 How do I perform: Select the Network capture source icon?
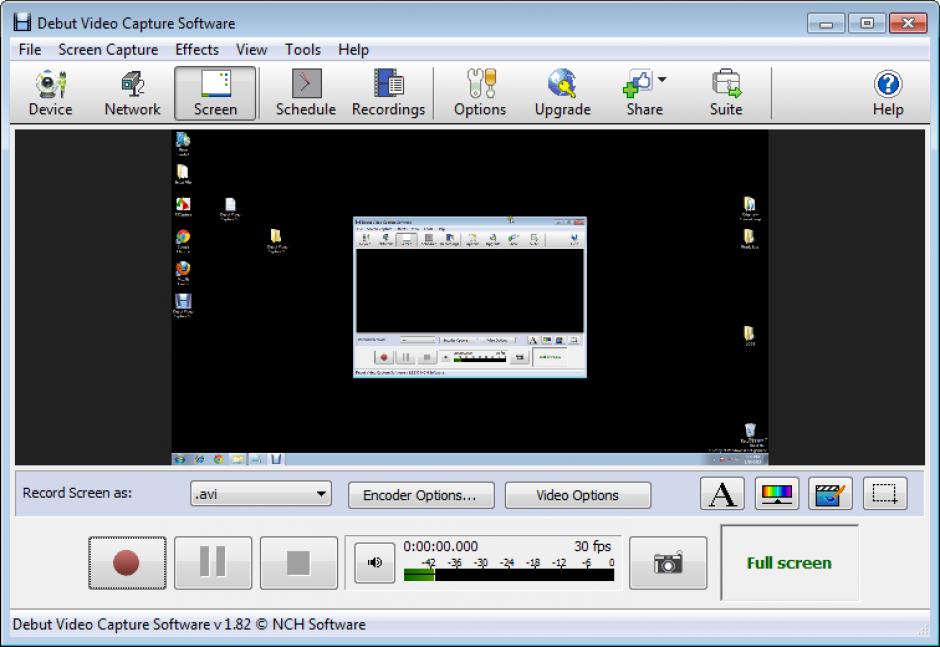coord(131,91)
